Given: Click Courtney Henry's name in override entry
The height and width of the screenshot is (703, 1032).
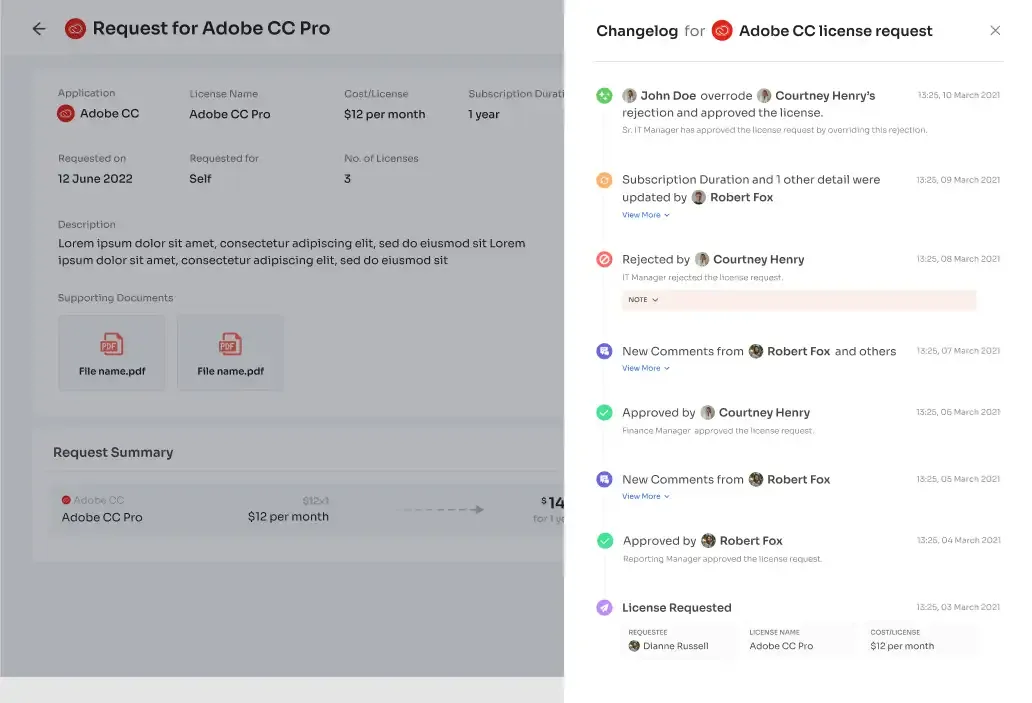Looking at the screenshot, I should pyautogui.click(x=825, y=95).
